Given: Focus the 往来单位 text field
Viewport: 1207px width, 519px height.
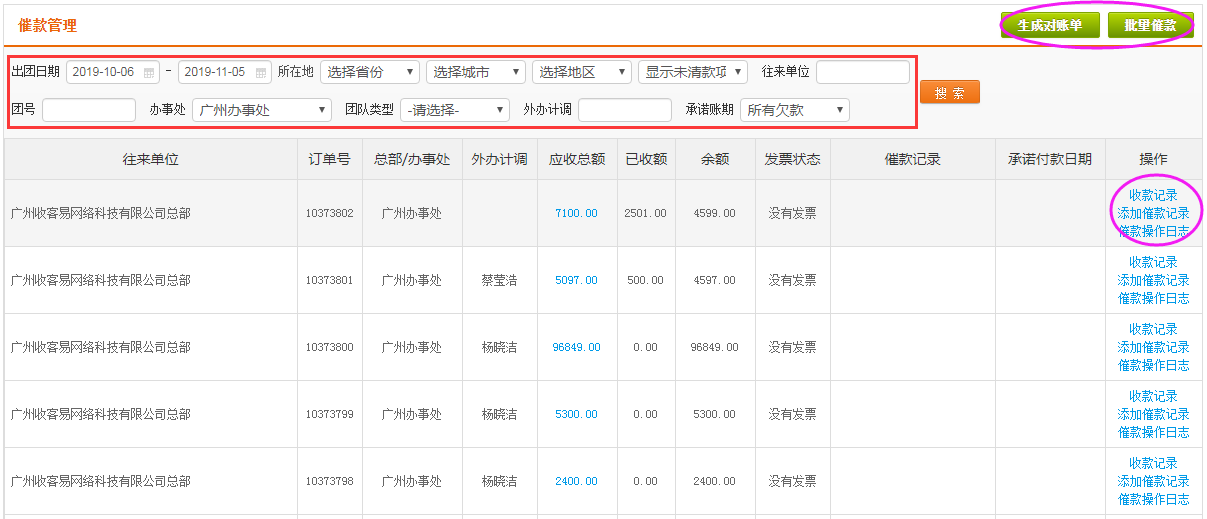Looking at the screenshot, I should click(x=862, y=72).
